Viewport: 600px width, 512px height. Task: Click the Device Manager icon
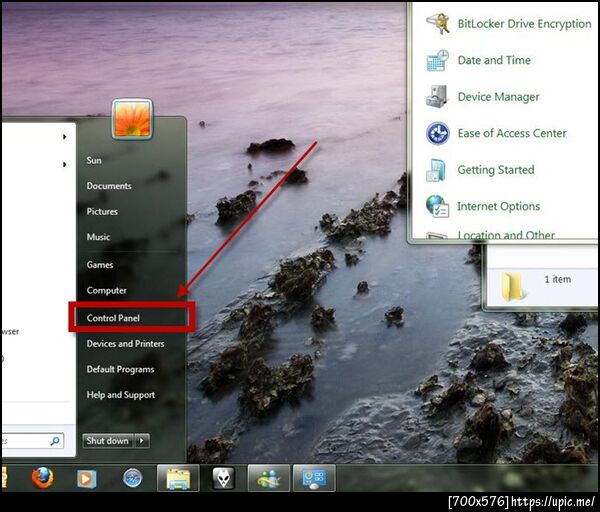pos(437,96)
